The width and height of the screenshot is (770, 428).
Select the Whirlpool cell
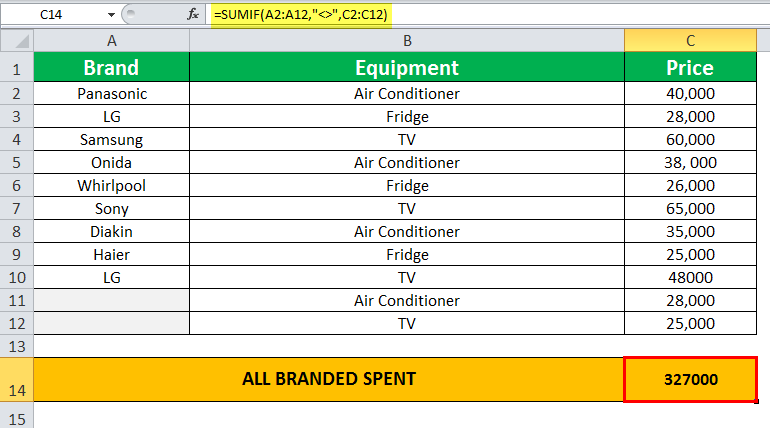tap(111, 186)
